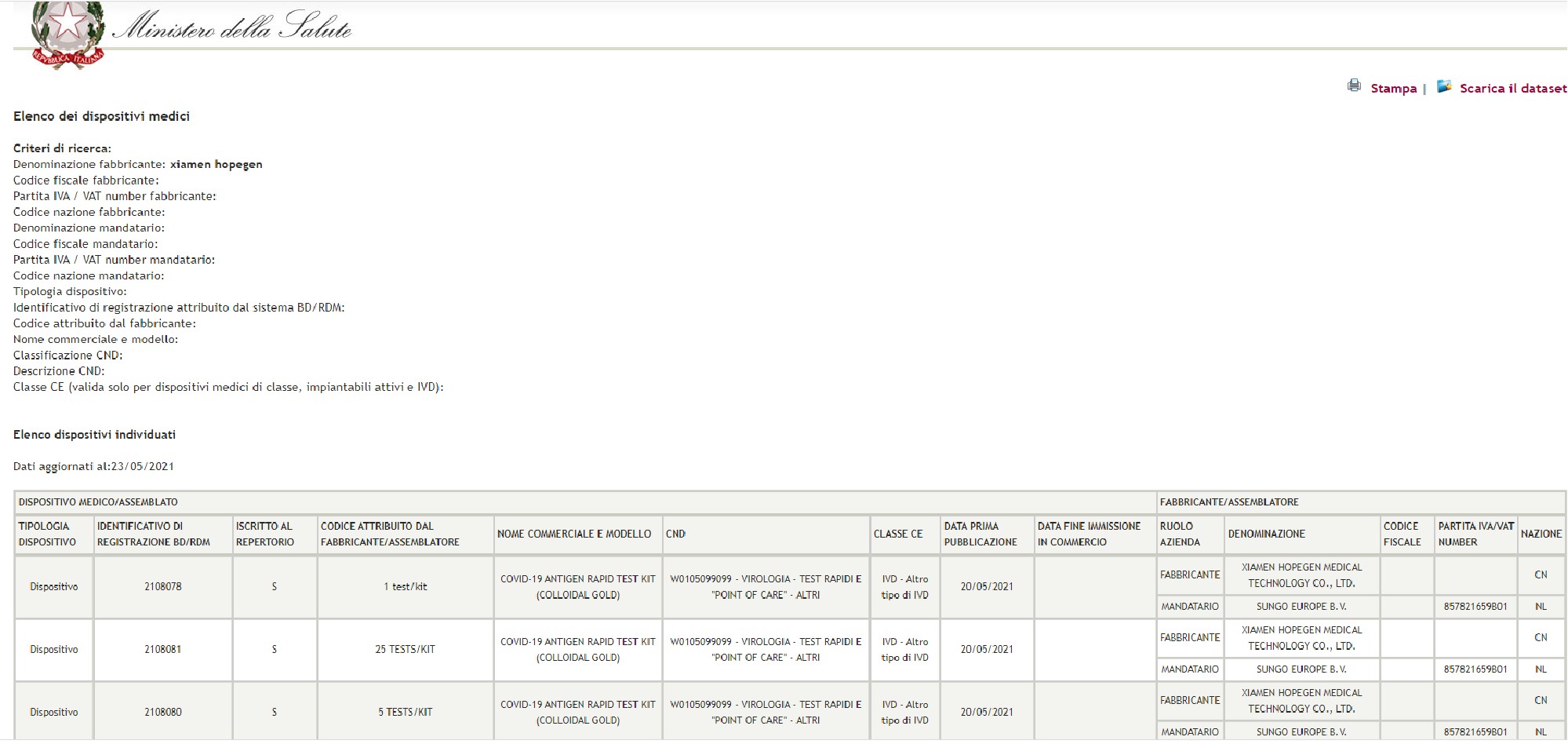The width and height of the screenshot is (1568, 744).
Task: Select the Elenco dei dispositivi medici heading
Action: tap(101, 116)
